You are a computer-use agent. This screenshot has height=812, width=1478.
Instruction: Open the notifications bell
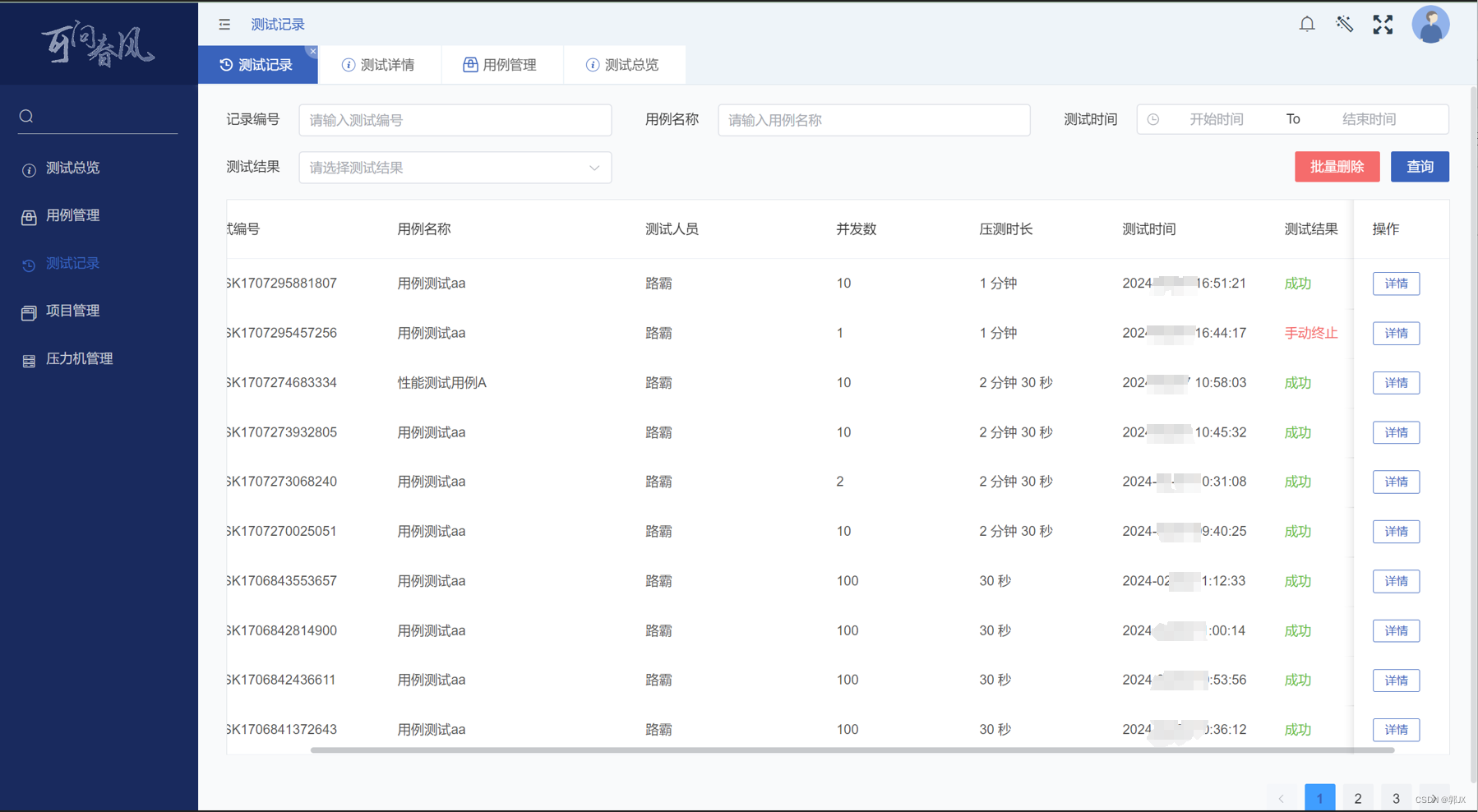(1307, 25)
